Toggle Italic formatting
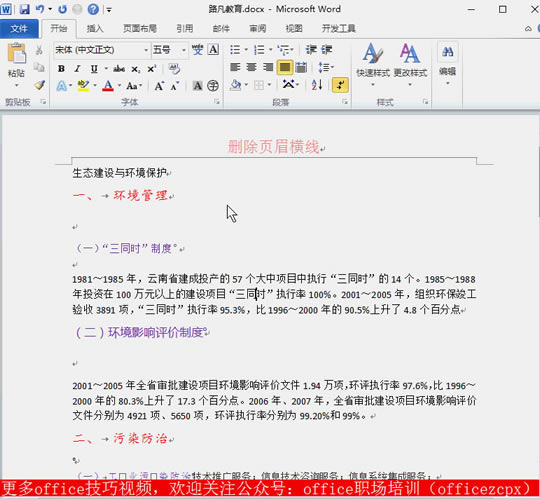 click(77, 69)
